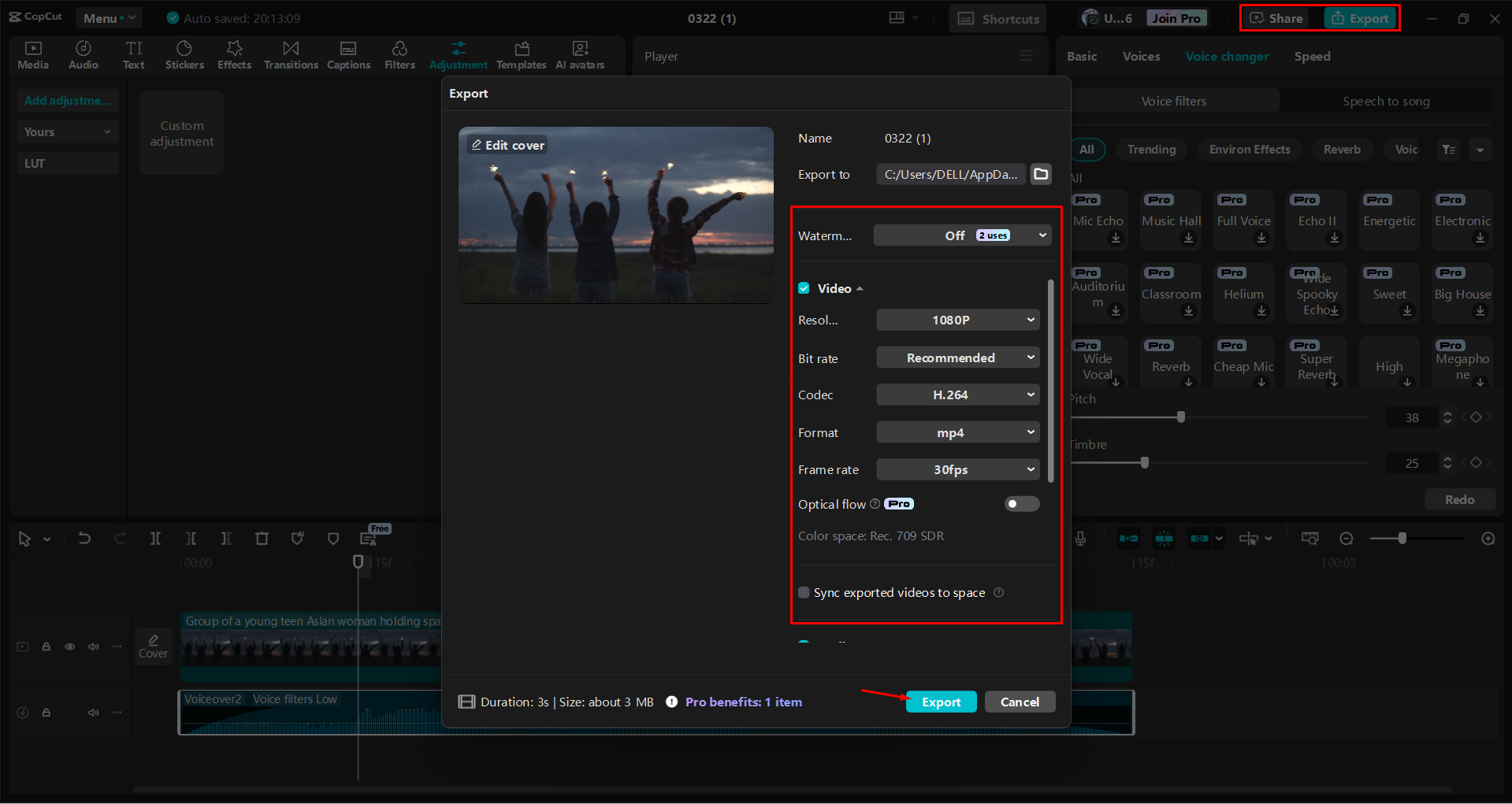
Task: Mute the video track speaker icon
Action: [x=94, y=647]
